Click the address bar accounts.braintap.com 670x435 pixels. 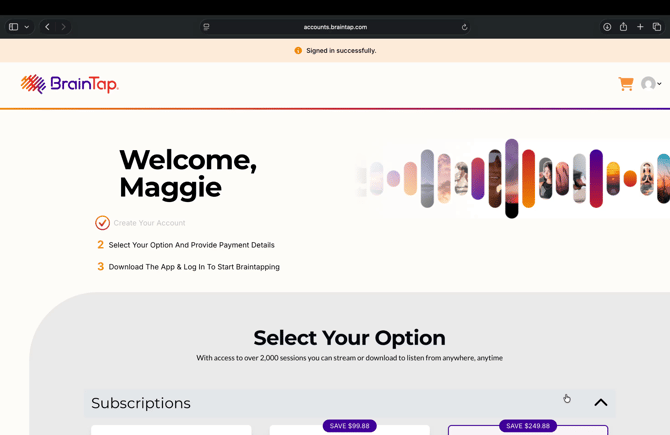[x=335, y=27]
